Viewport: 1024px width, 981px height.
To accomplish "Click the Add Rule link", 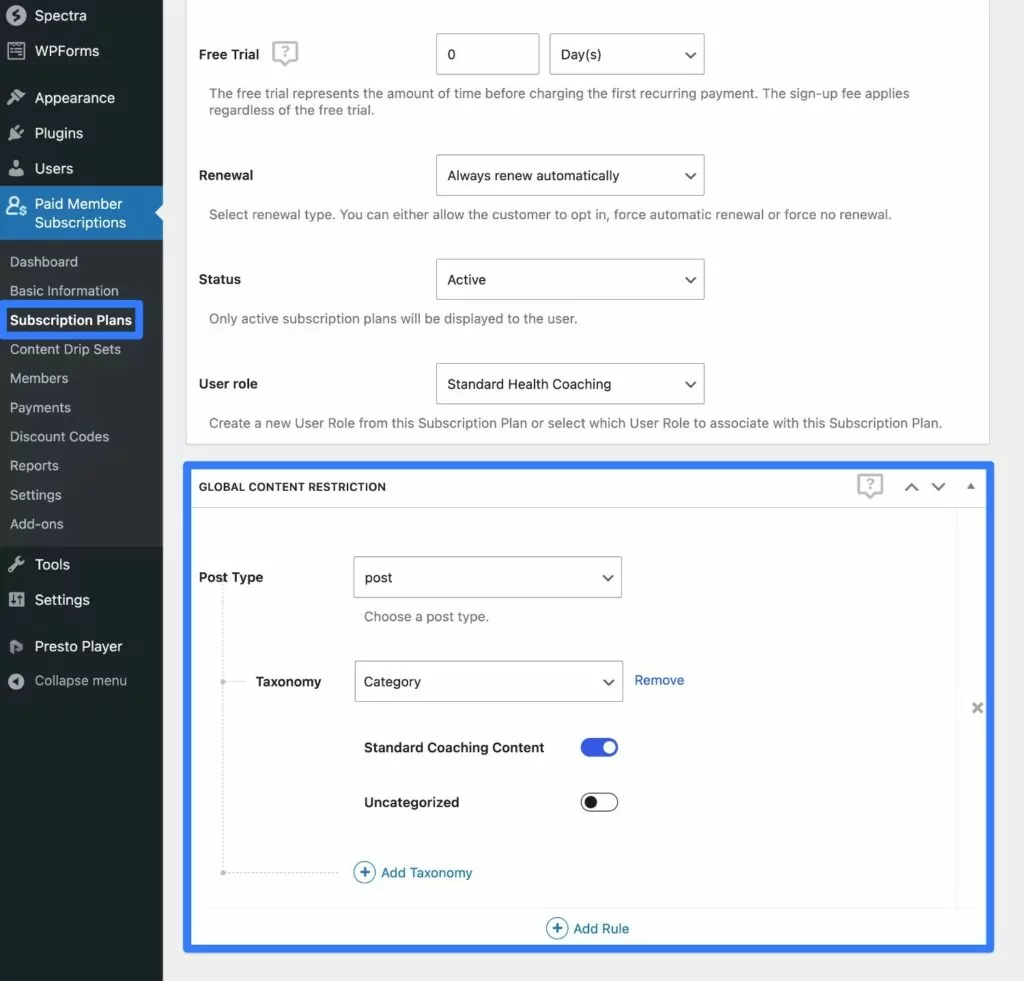I will click(x=601, y=928).
